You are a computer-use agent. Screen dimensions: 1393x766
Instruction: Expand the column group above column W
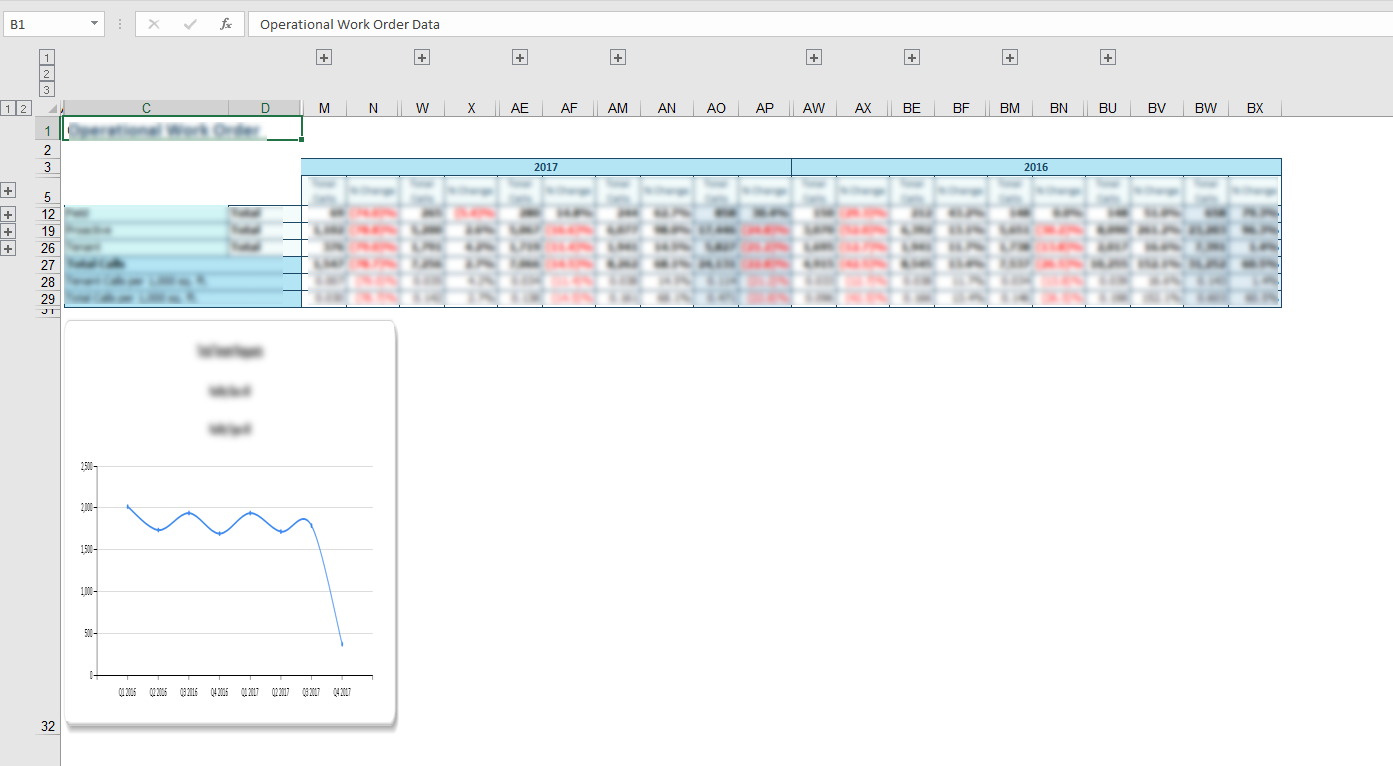[422, 58]
